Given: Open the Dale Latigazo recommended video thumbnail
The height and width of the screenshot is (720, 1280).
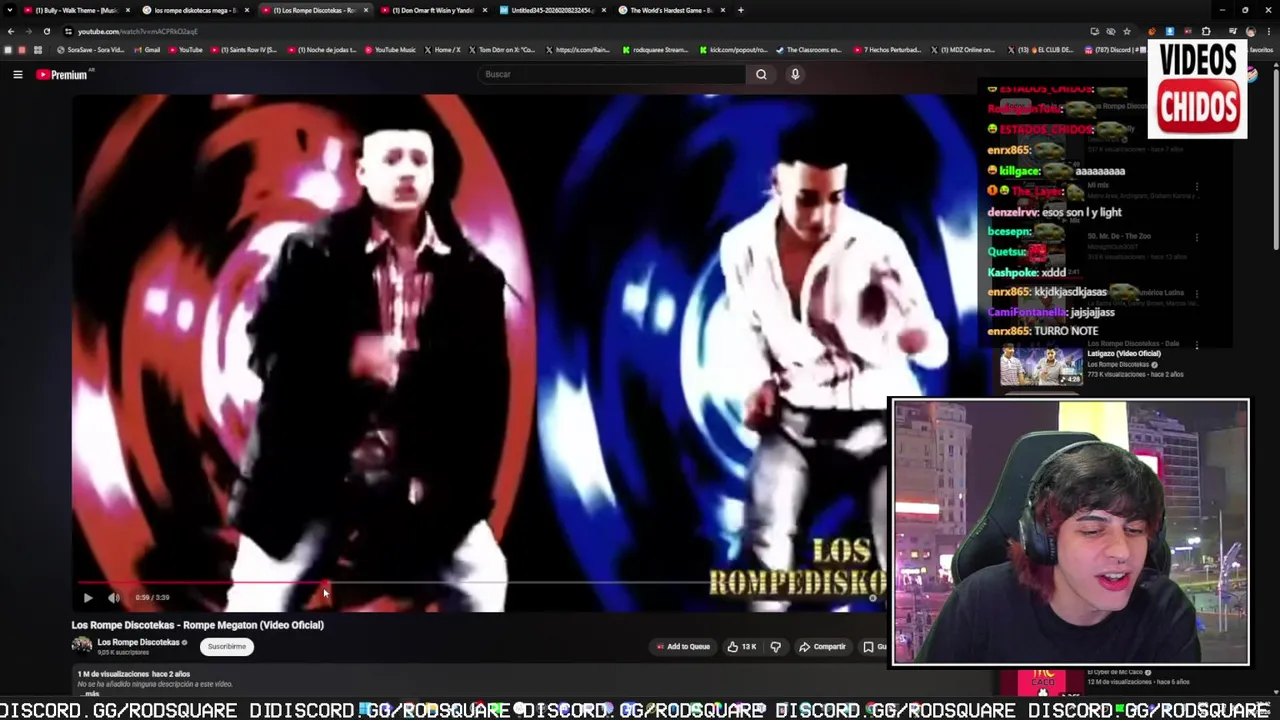Looking at the screenshot, I should pyautogui.click(x=1041, y=366).
